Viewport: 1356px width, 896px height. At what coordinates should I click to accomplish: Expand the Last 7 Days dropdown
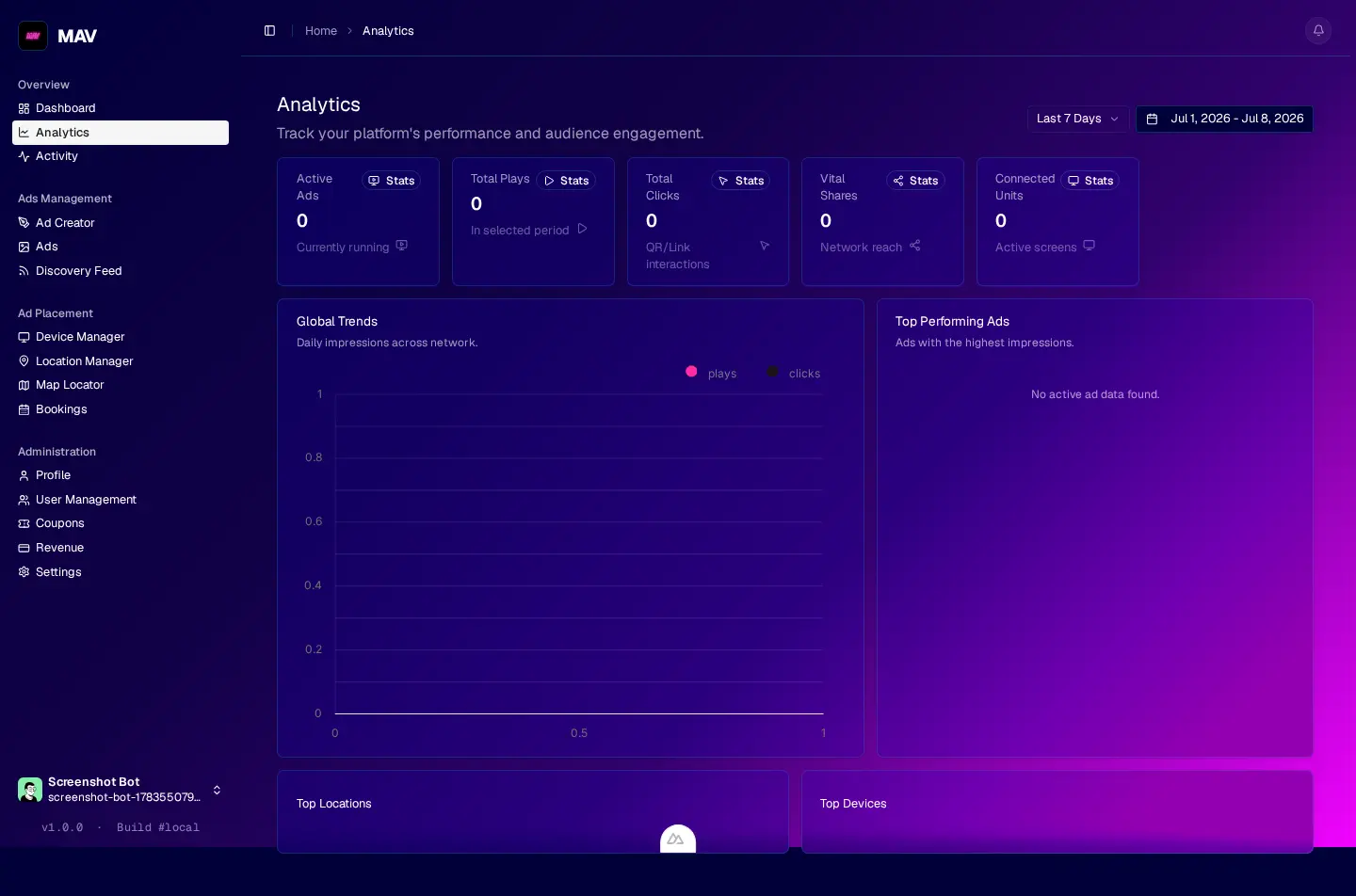click(x=1078, y=119)
